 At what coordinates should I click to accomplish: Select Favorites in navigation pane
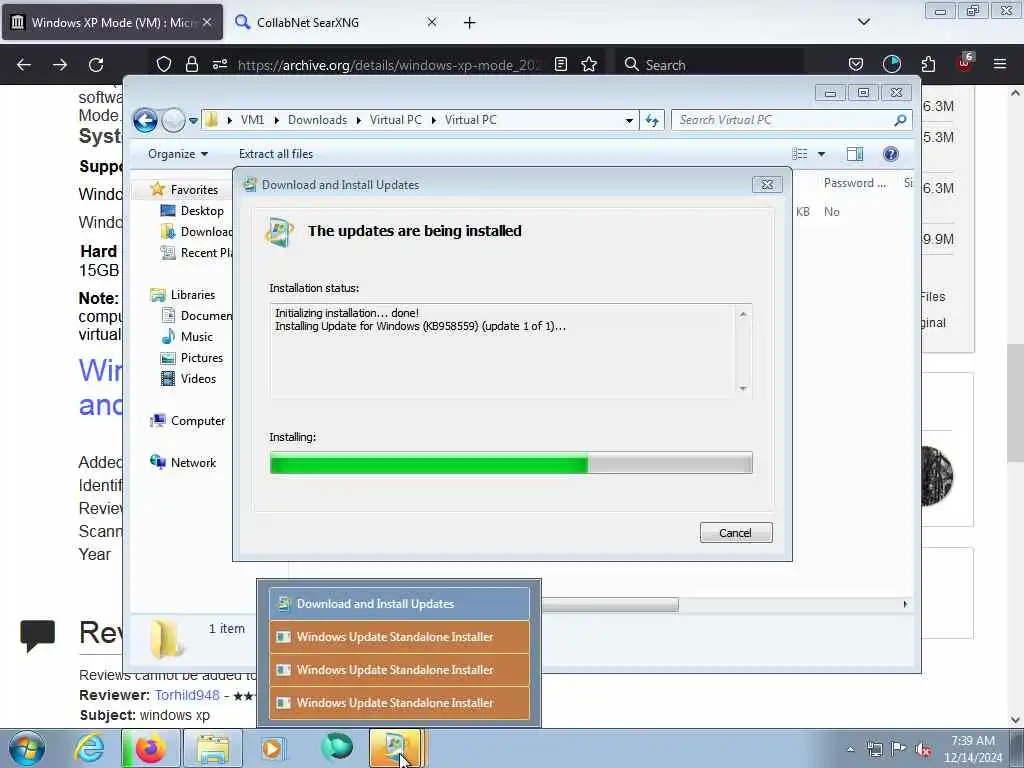[x=194, y=189]
